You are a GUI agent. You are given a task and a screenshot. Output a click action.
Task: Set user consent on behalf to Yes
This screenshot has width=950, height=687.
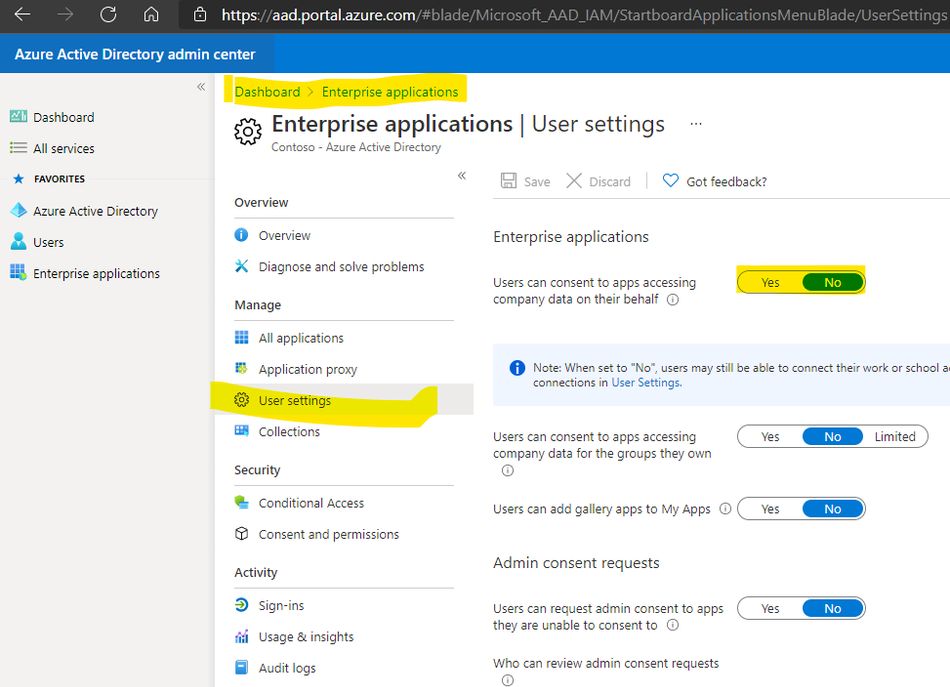point(770,282)
